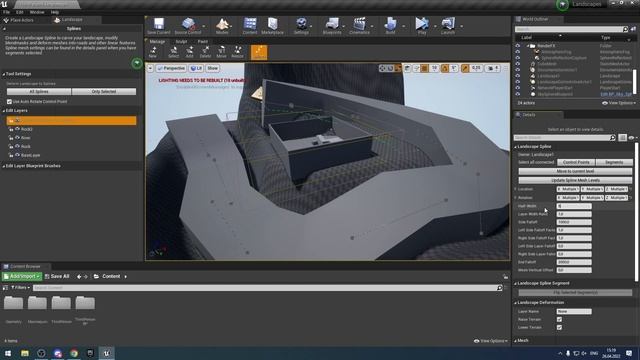This screenshot has height=360, width=640.
Task: Open the Details property matrix grid icon
Action: point(622,138)
